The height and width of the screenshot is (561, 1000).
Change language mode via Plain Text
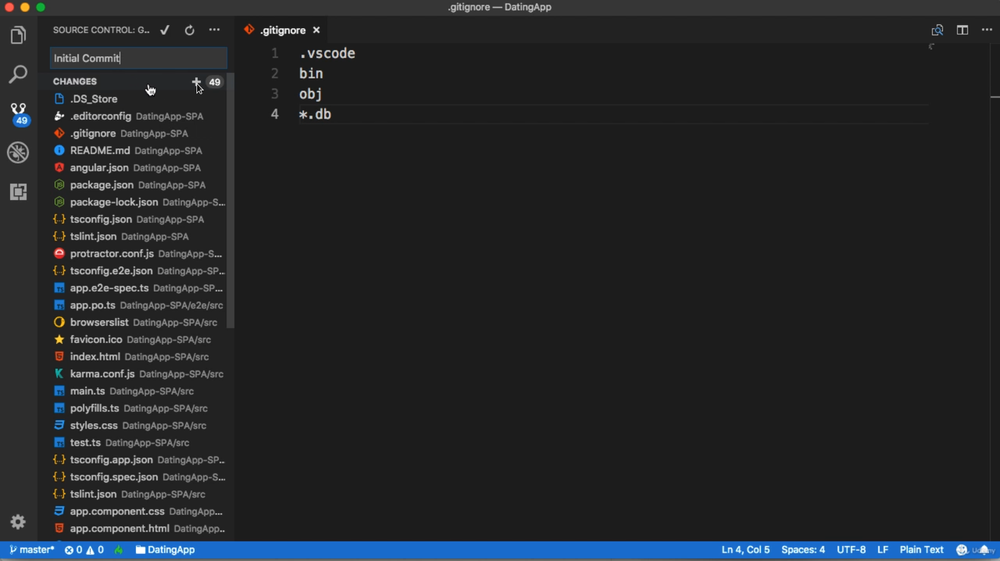click(922, 550)
